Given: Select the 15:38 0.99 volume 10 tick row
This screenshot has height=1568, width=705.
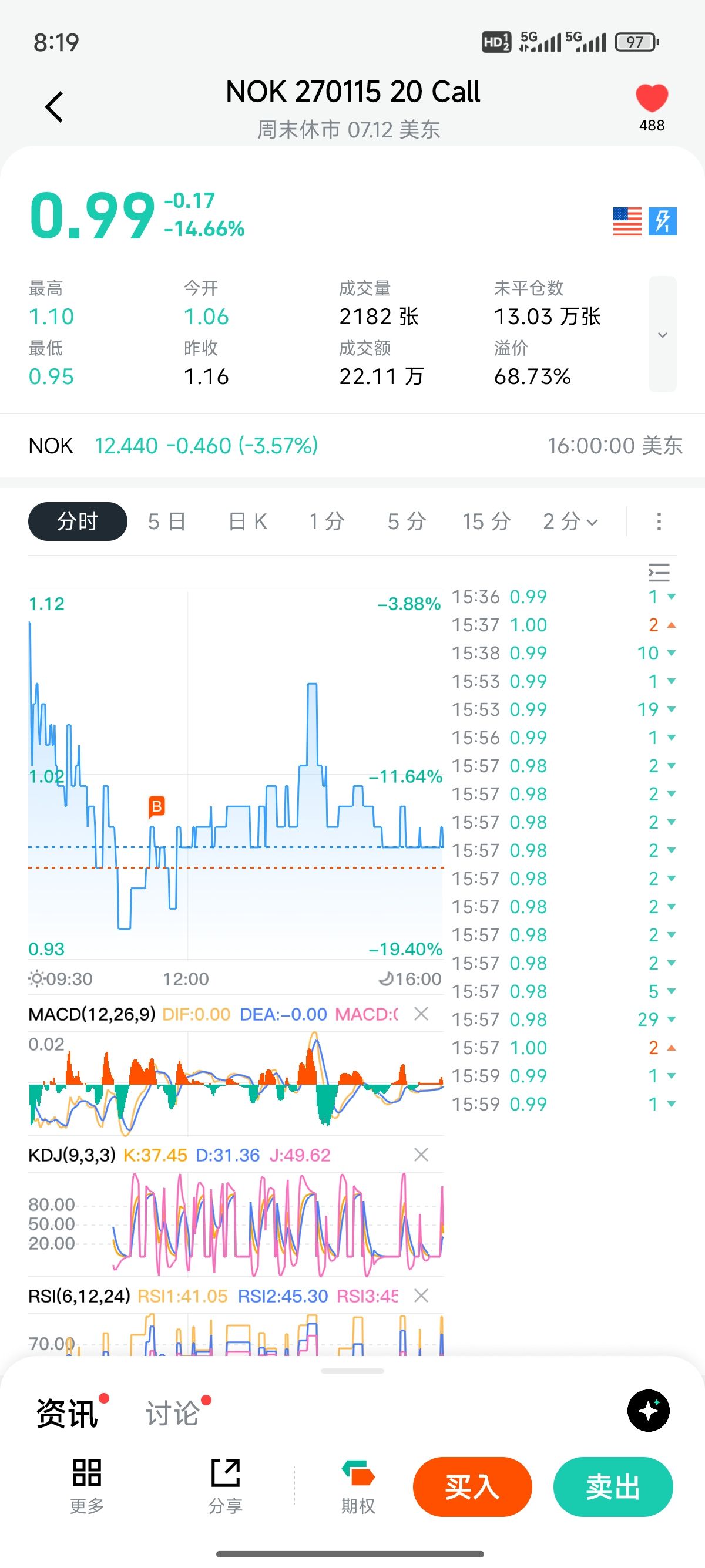Looking at the screenshot, I should (x=564, y=653).
